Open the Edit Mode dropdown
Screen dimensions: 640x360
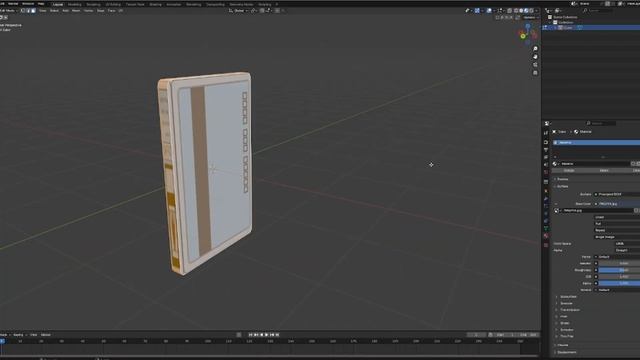(8, 11)
